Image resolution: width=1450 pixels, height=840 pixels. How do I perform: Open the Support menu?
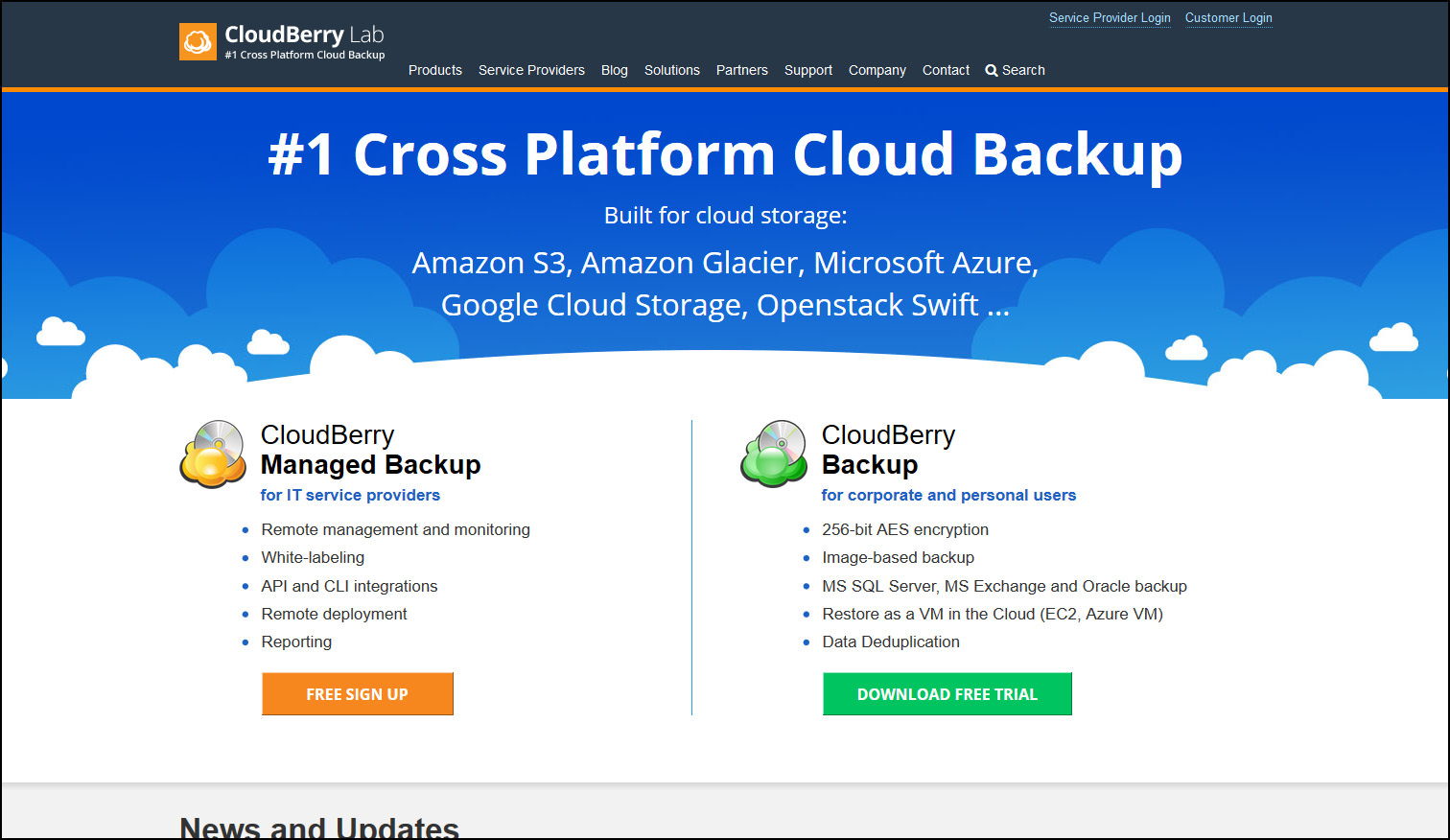808,70
